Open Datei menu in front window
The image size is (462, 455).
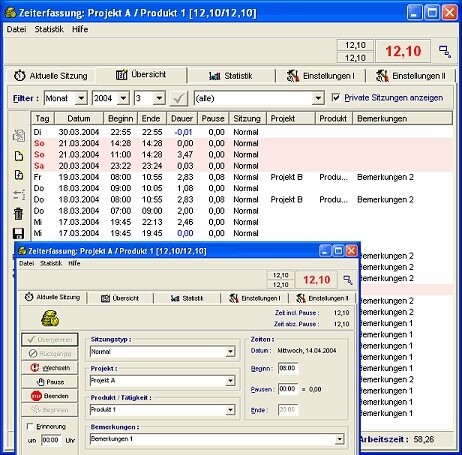[x=26, y=263]
